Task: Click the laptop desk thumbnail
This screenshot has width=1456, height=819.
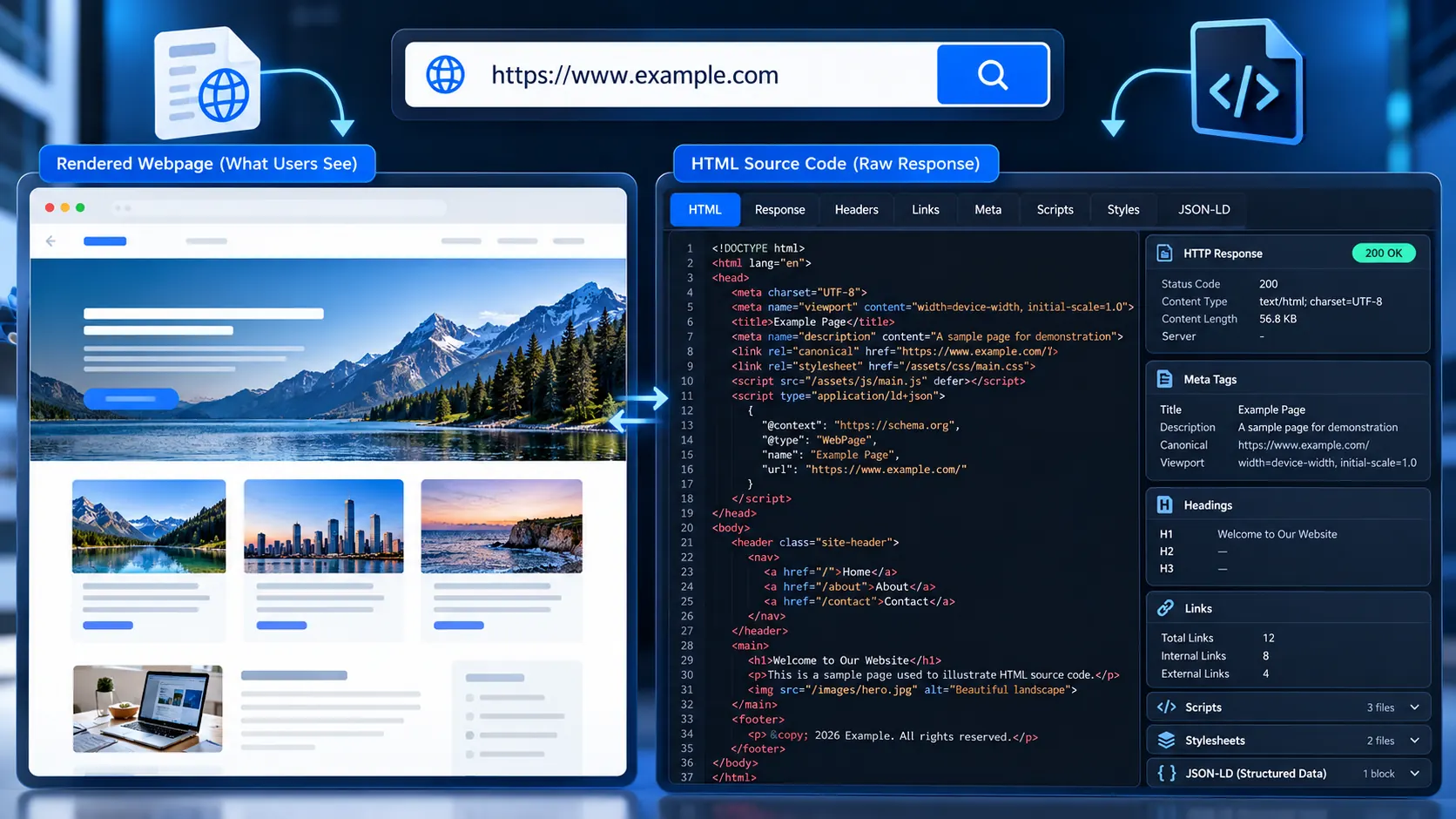Action: [x=148, y=709]
